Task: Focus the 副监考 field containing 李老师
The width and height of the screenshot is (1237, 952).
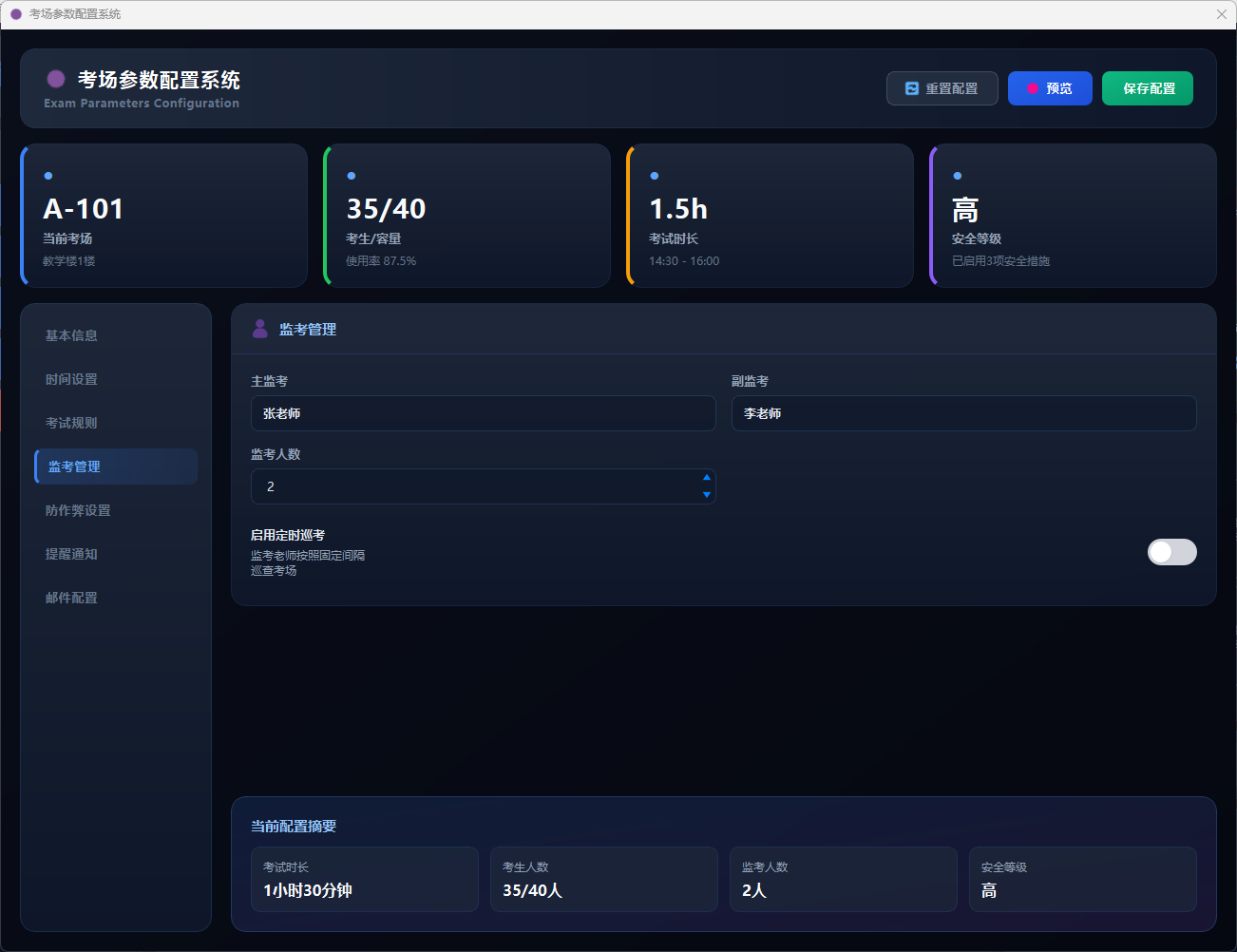Action: 963,413
